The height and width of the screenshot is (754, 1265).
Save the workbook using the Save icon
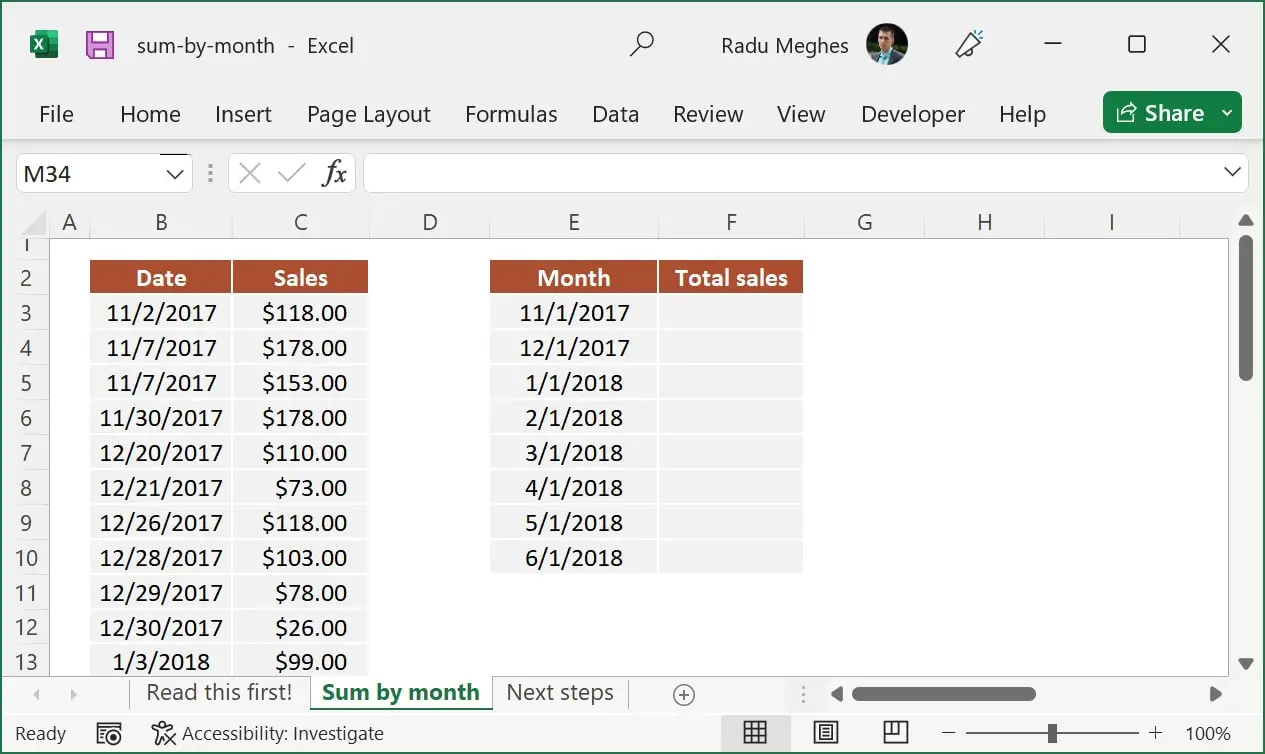pyautogui.click(x=98, y=44)
